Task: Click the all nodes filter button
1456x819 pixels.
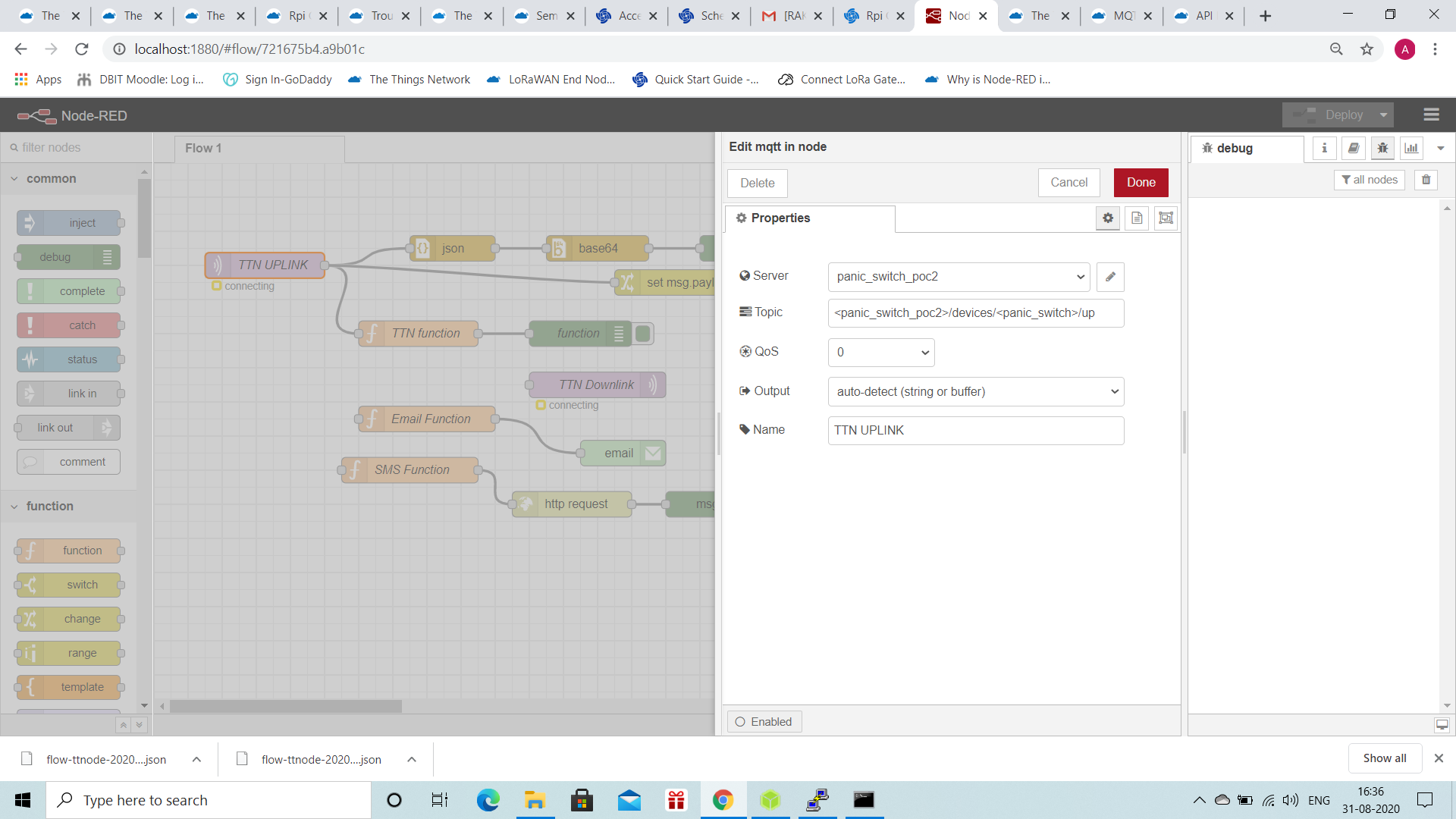Action: click(1369, 180)
